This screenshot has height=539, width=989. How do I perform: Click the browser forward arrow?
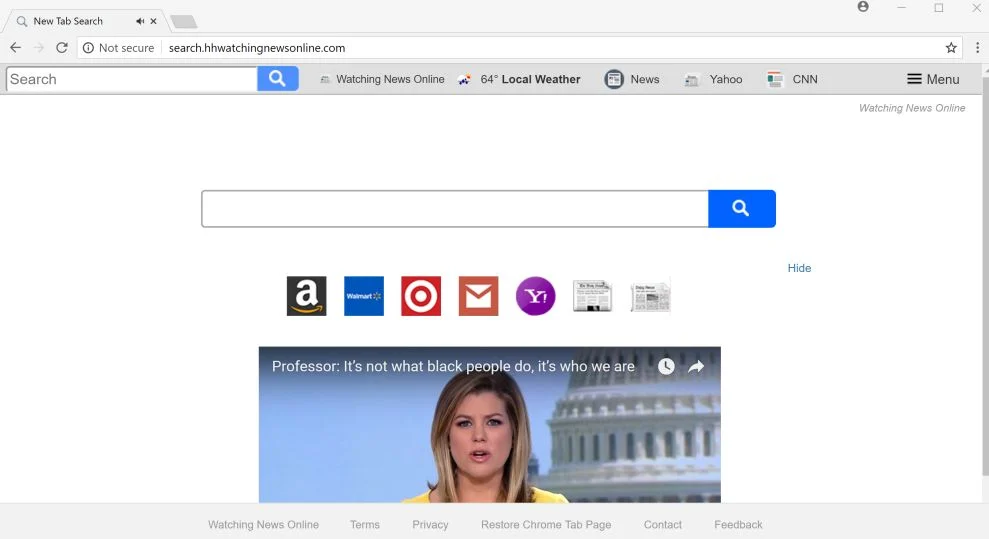pos(39,48)
